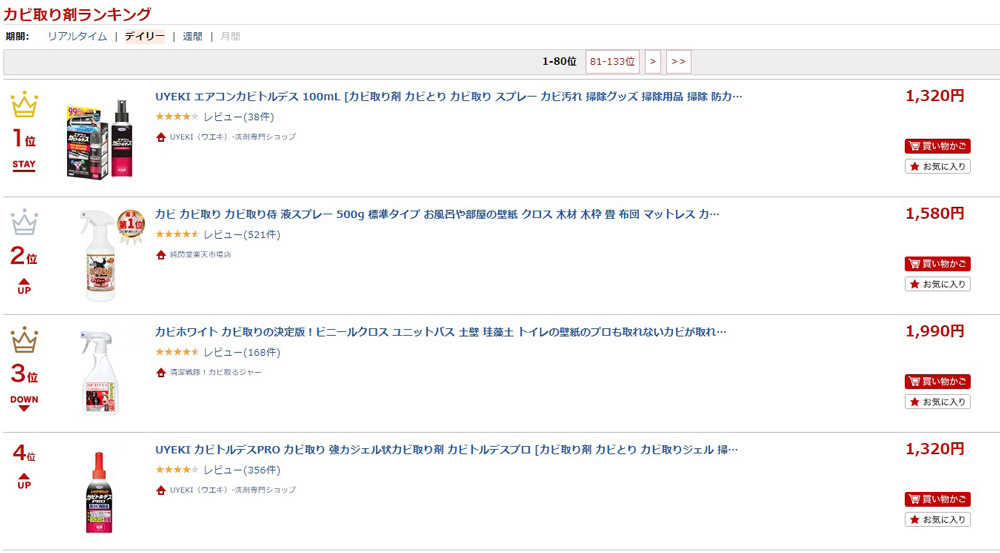Visit UYEKI shop link under rank 4 item
1000x553 pixels.
(x=232, y=490)
